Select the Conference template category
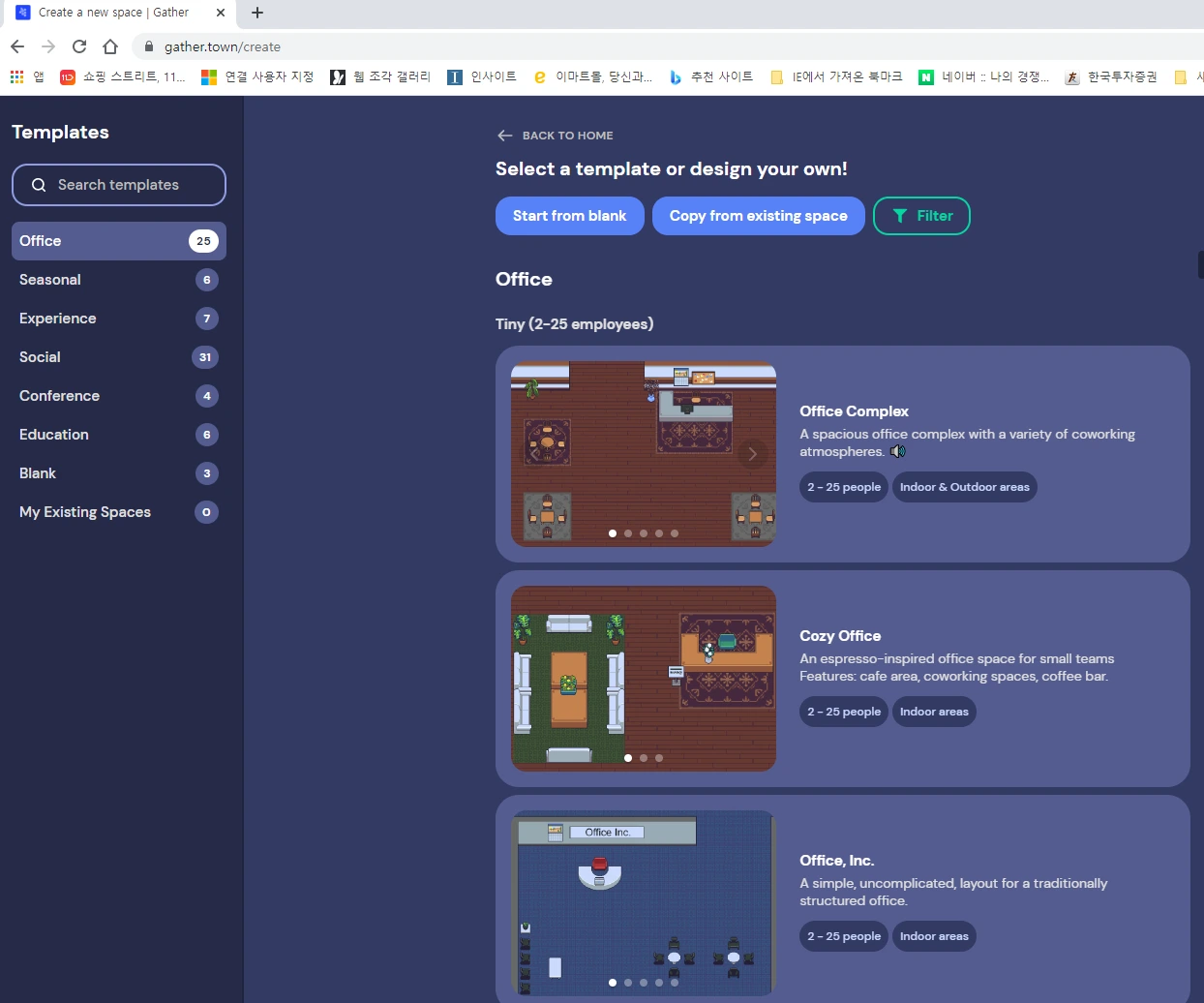The image size is (1204, 1003). [119, 396]
